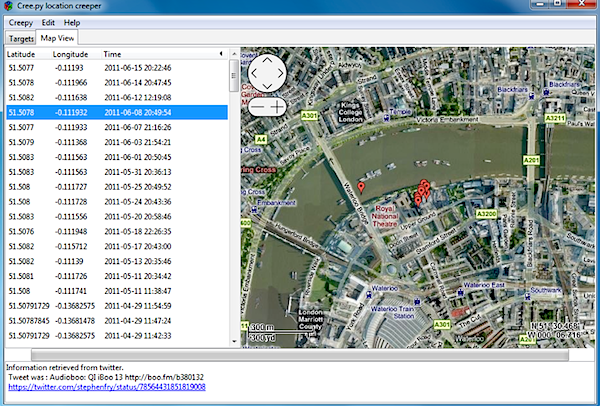Zoom in the map with plus button

[276, 106]
